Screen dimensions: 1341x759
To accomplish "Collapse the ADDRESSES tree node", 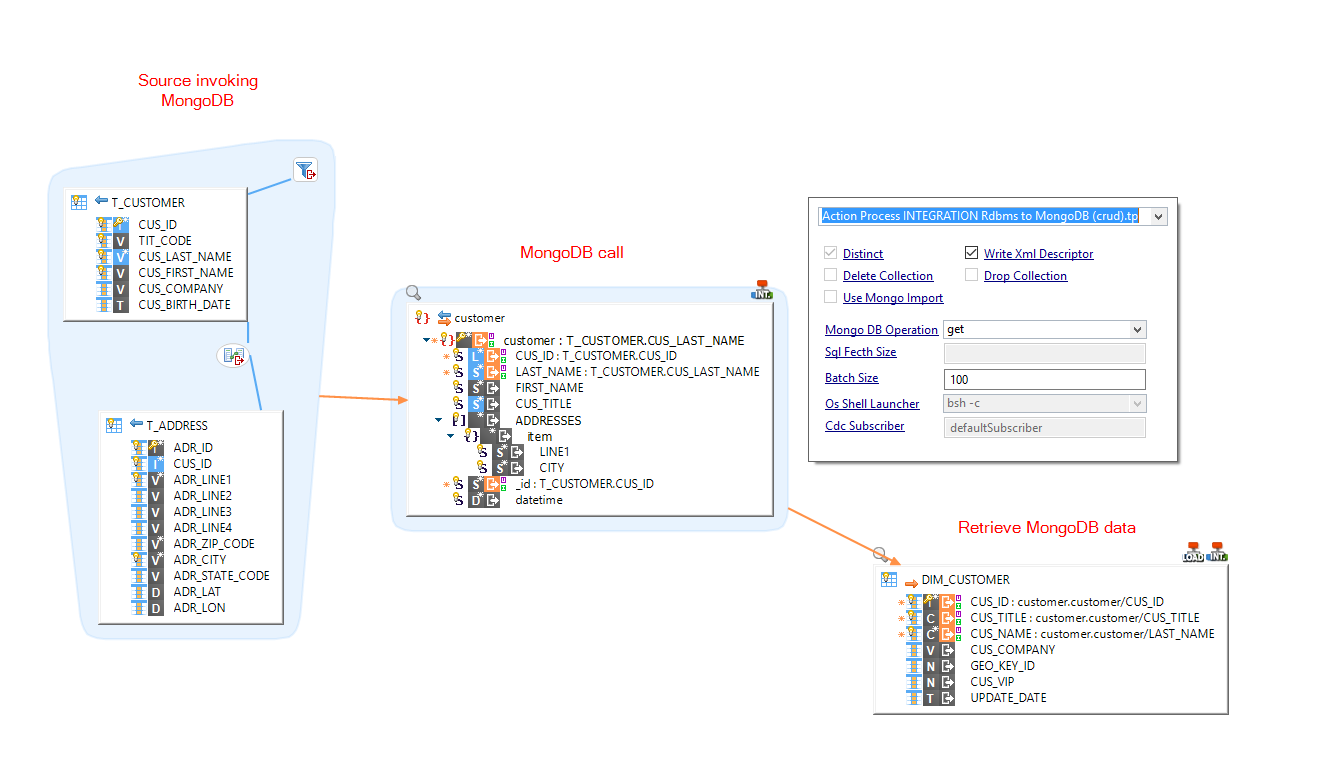I will point(437,419).
